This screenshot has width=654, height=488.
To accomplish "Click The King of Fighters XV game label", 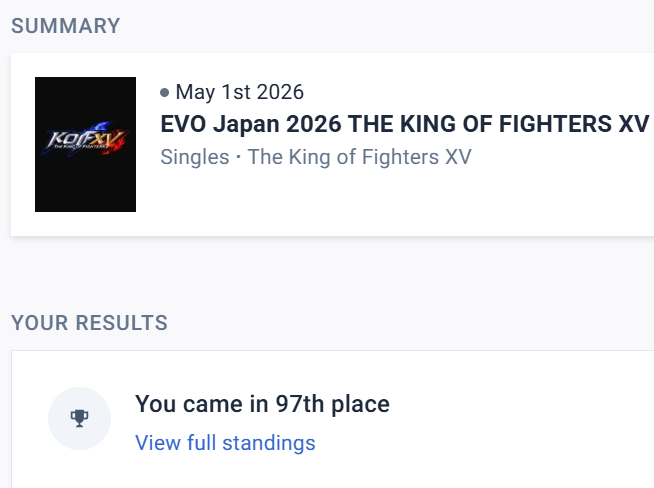I will [360, 157].
